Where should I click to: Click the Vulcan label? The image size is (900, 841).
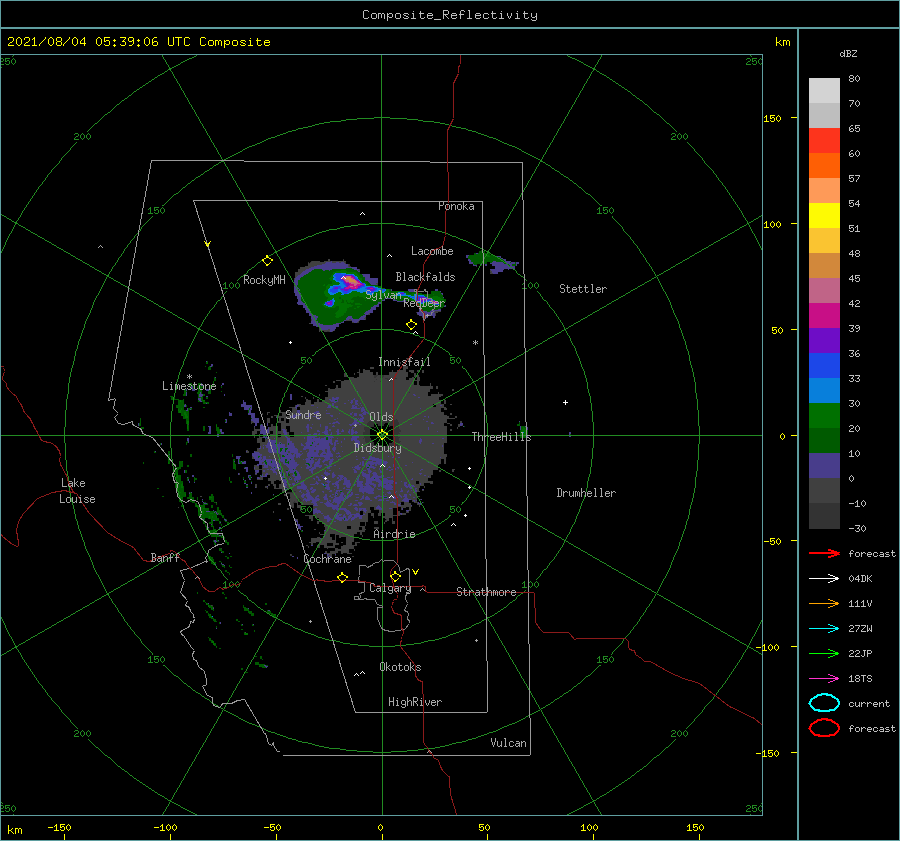[x=509, y=743]
